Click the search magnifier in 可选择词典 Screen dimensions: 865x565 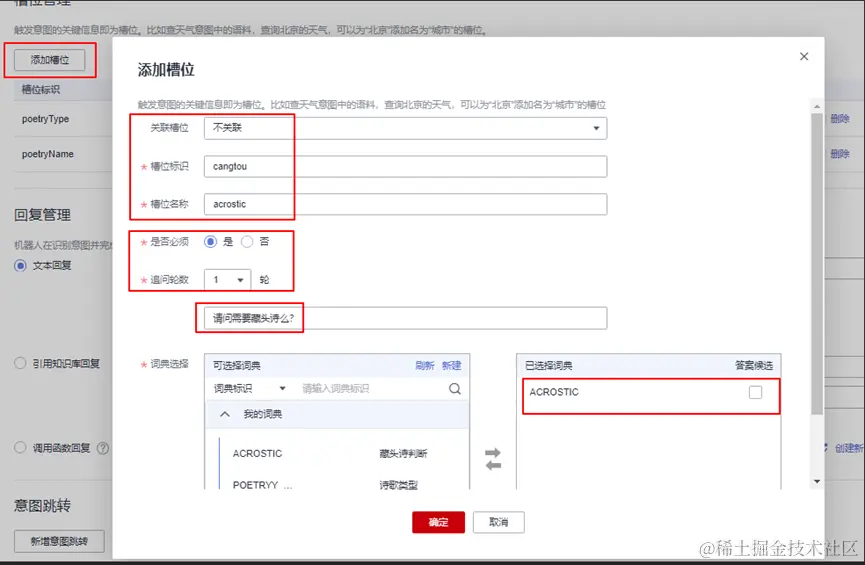pyautogui.click(x=455, y=388)
